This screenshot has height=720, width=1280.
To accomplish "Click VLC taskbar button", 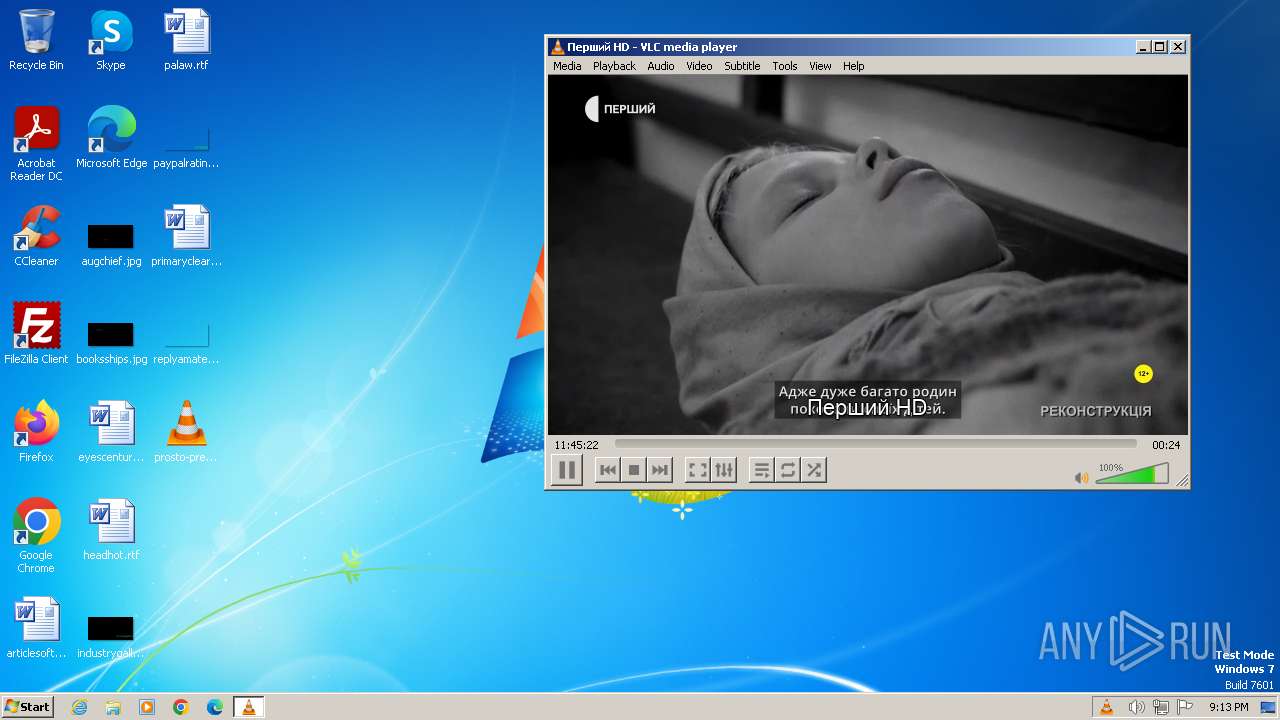I will coord(248,707).
